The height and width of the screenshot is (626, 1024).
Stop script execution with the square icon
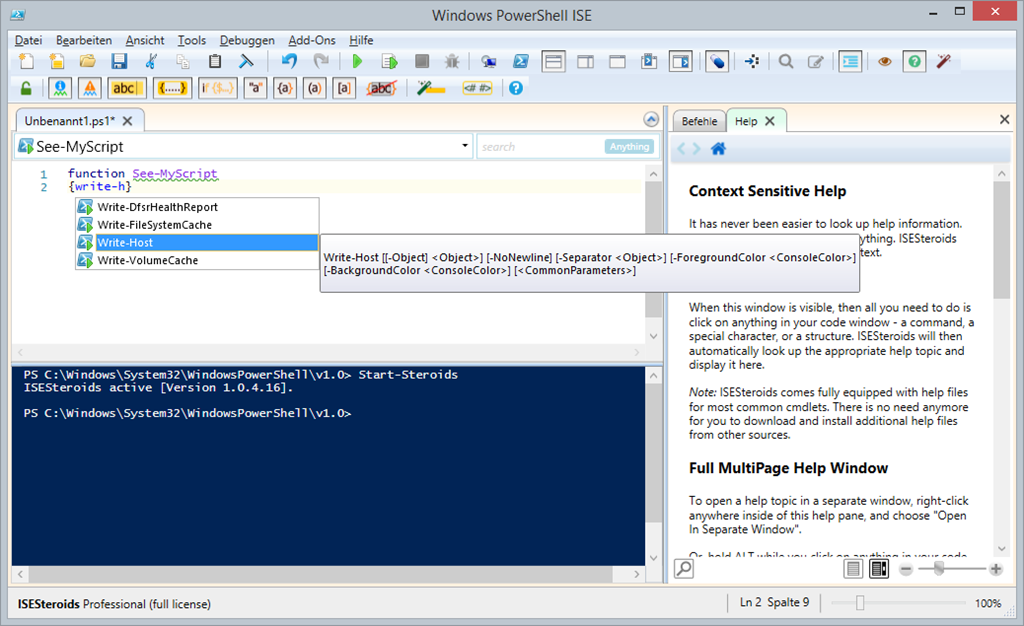coord(422,61)
